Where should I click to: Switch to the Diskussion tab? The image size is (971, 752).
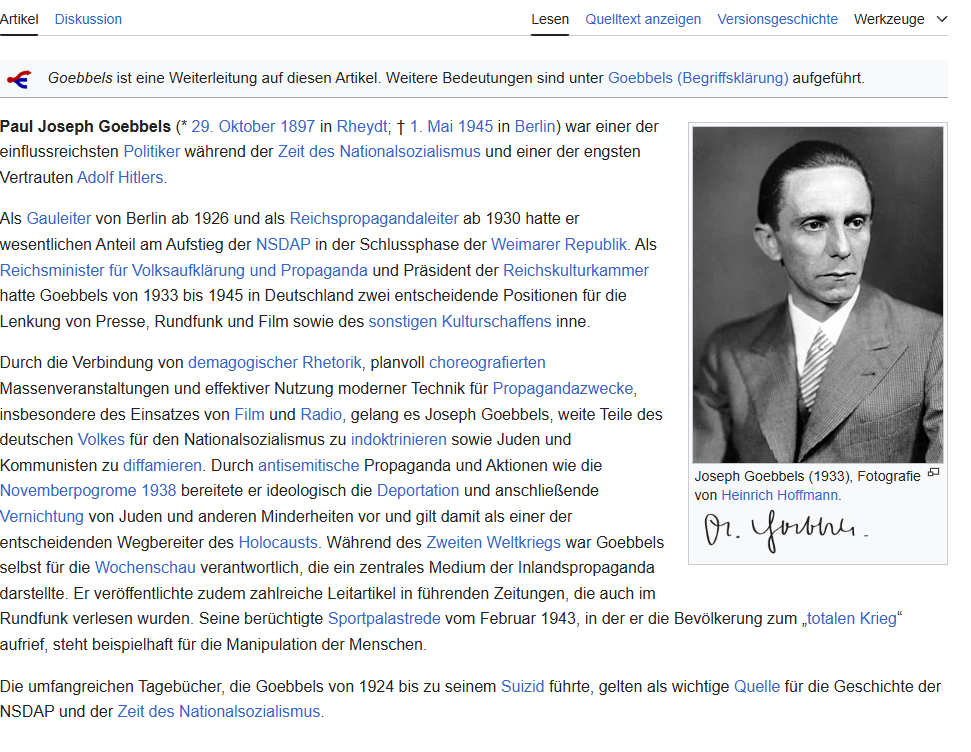coord(88,19)
